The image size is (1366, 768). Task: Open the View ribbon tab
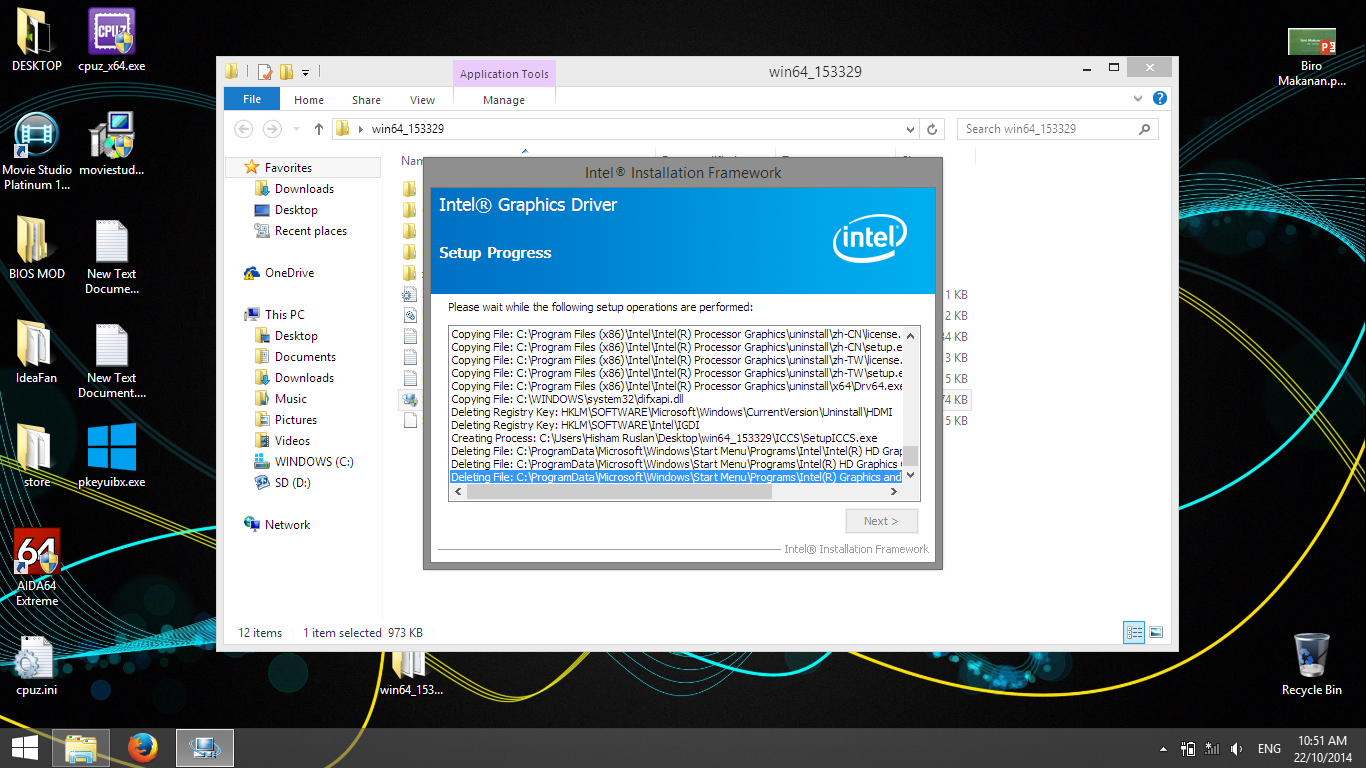tap(423, 100)
